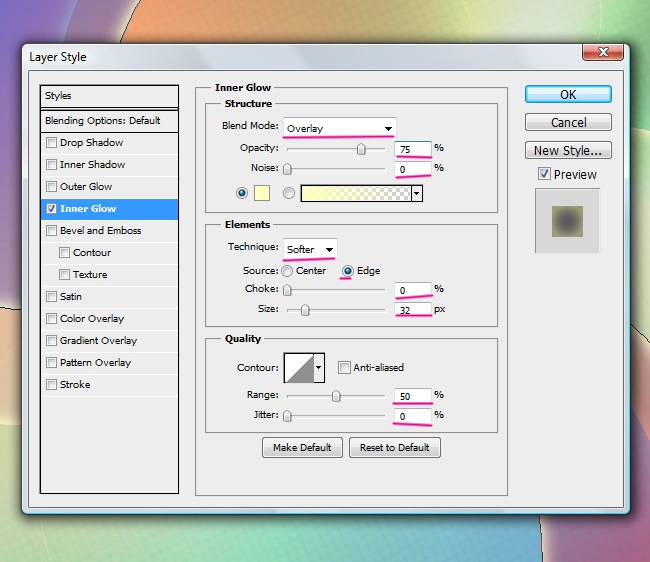Uncheck the Preview checkbox
This screenshot has height=562, width=650.
544,174
